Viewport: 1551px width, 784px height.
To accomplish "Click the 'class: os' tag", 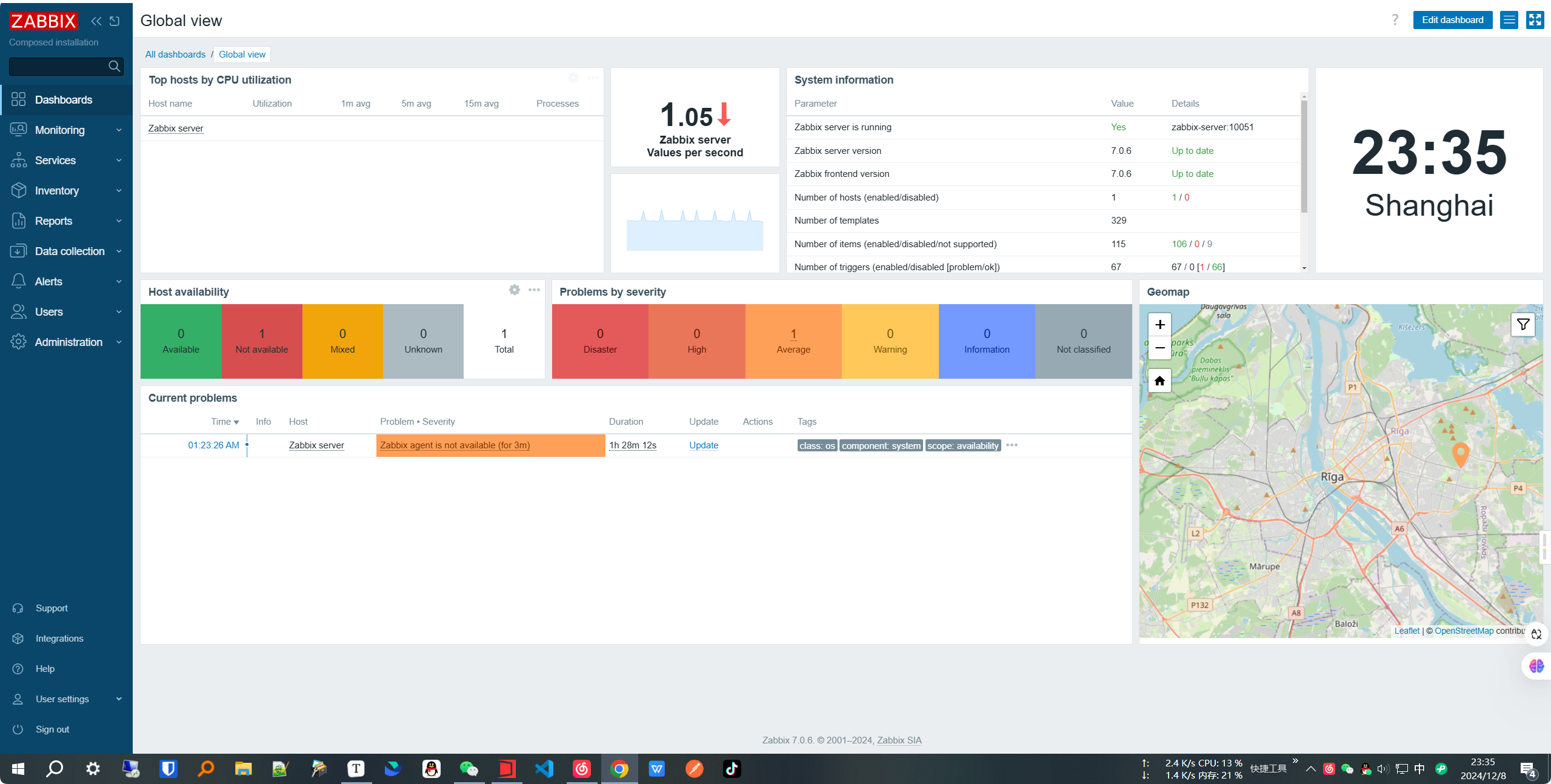I will click(x=817, y=446).
